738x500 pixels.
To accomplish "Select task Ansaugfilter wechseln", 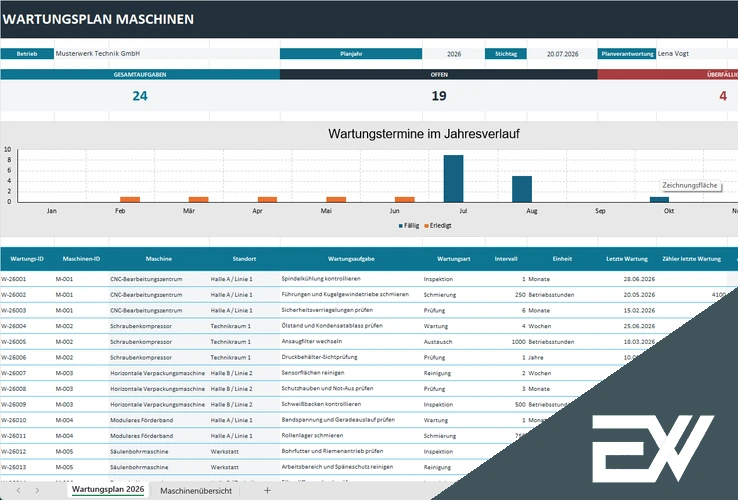I will point(351,342).
